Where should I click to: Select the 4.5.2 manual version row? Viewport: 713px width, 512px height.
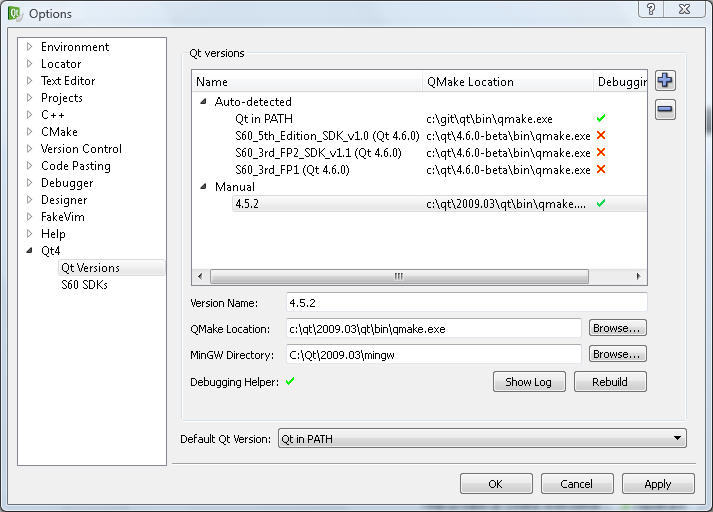(247, 203)
